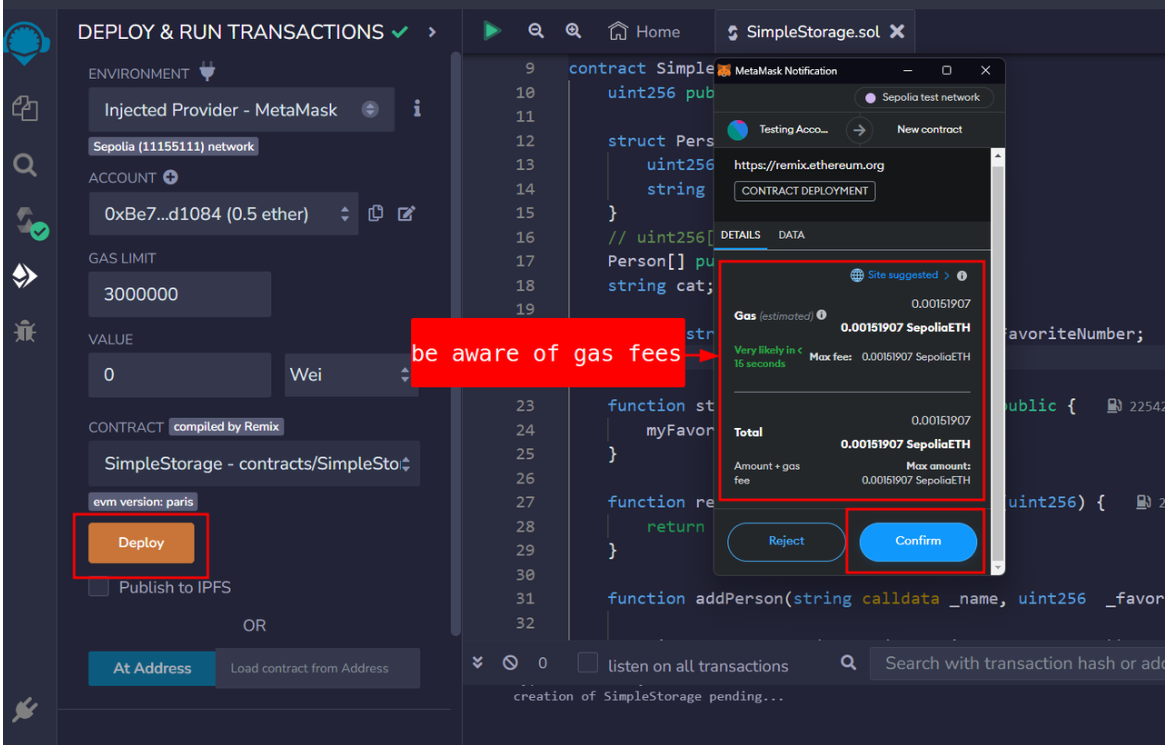Click the orange Deploy button
1165x745 pixels.
click(141, 542)
